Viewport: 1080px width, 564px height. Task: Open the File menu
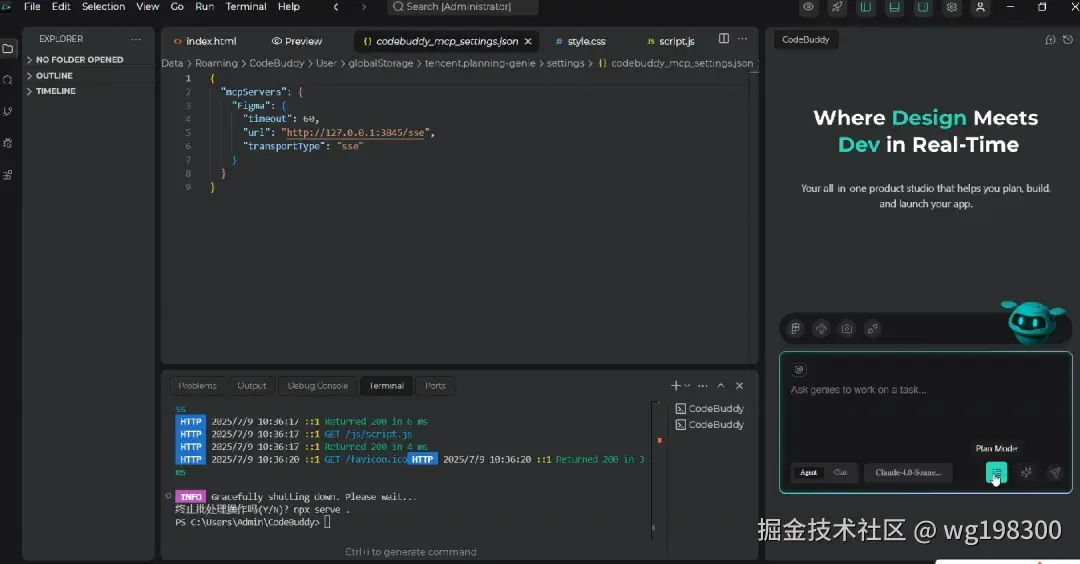32,7
